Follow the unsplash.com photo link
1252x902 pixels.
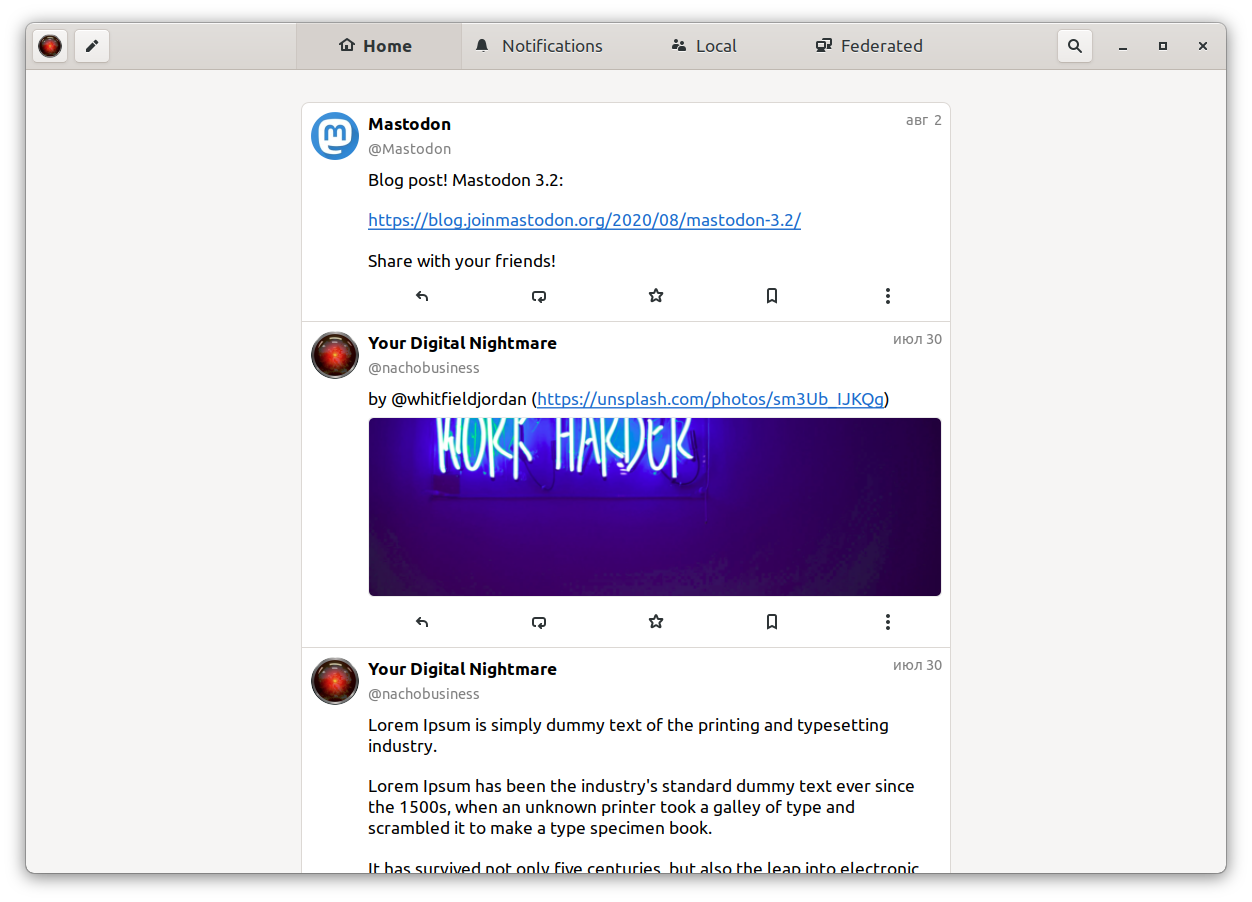pos(710,399)
